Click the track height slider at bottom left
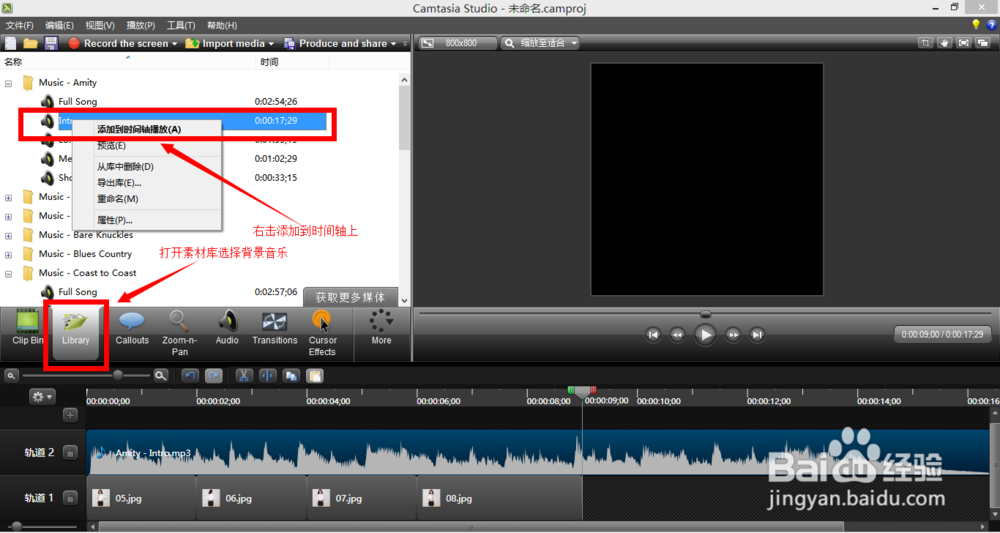The image size is (1000, 533). tap(17, 527)
